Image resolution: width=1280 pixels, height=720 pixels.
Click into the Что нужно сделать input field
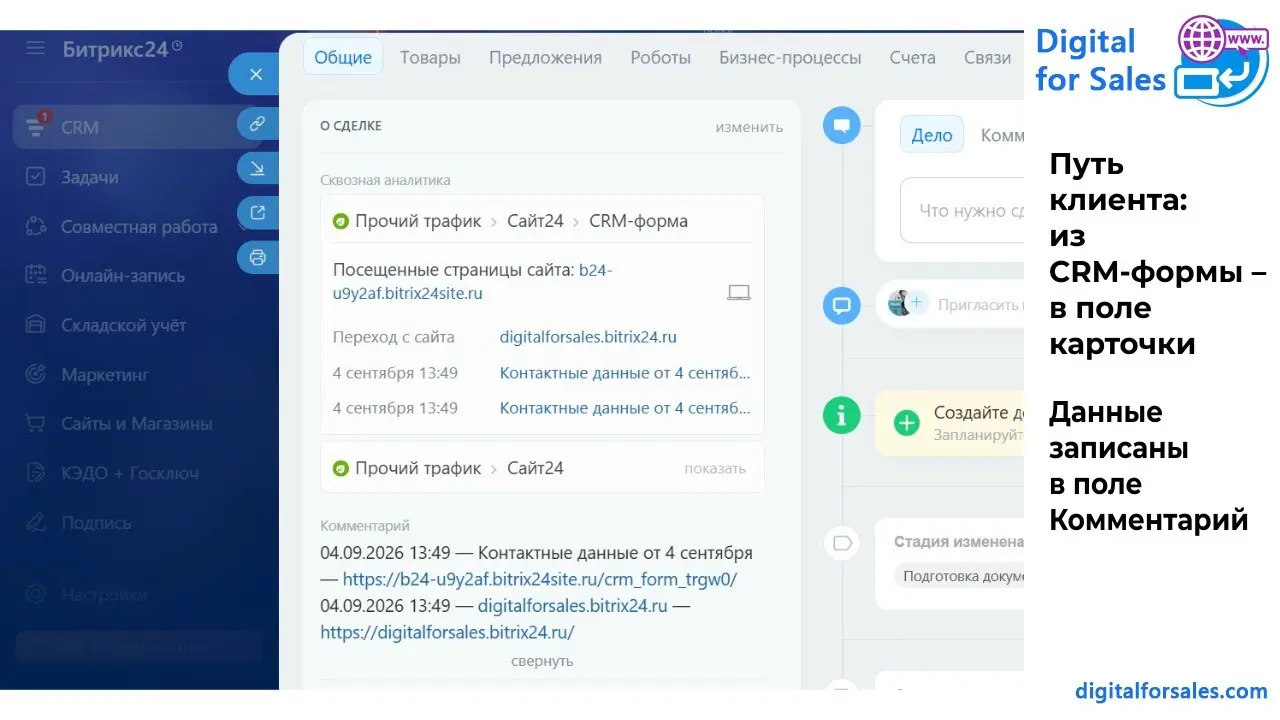[962, 210]
